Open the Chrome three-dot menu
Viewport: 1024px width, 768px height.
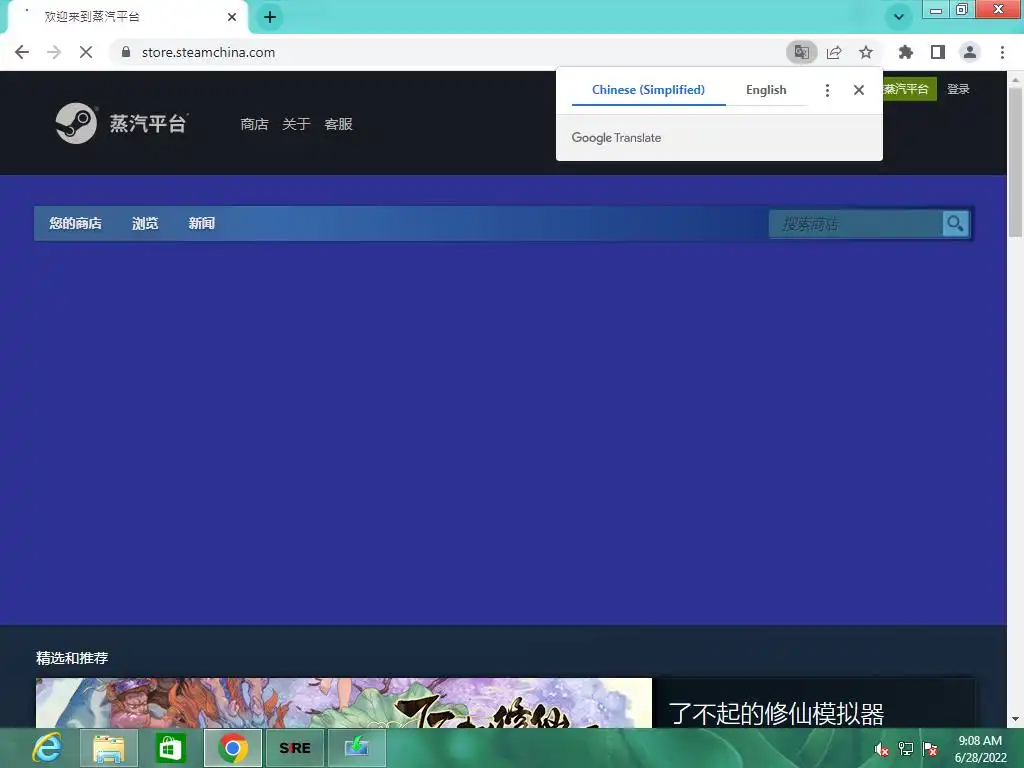pos(1002,52)
